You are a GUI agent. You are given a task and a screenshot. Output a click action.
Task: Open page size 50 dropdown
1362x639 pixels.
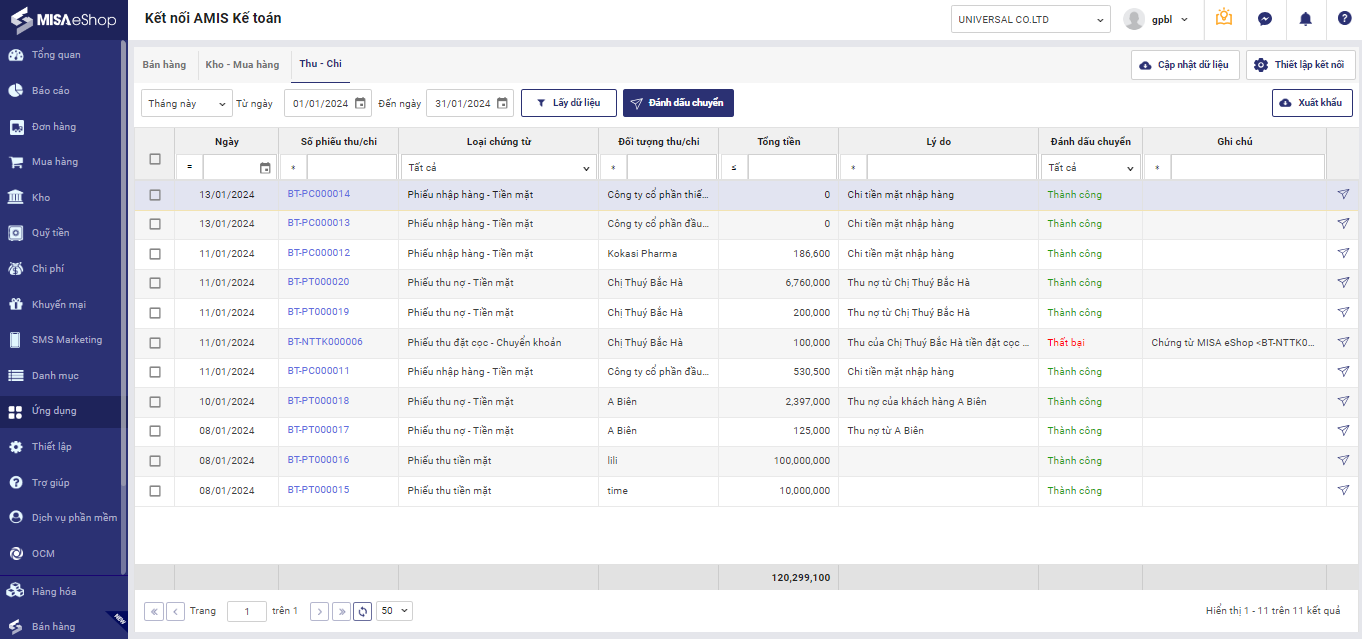tap(394, 611)
